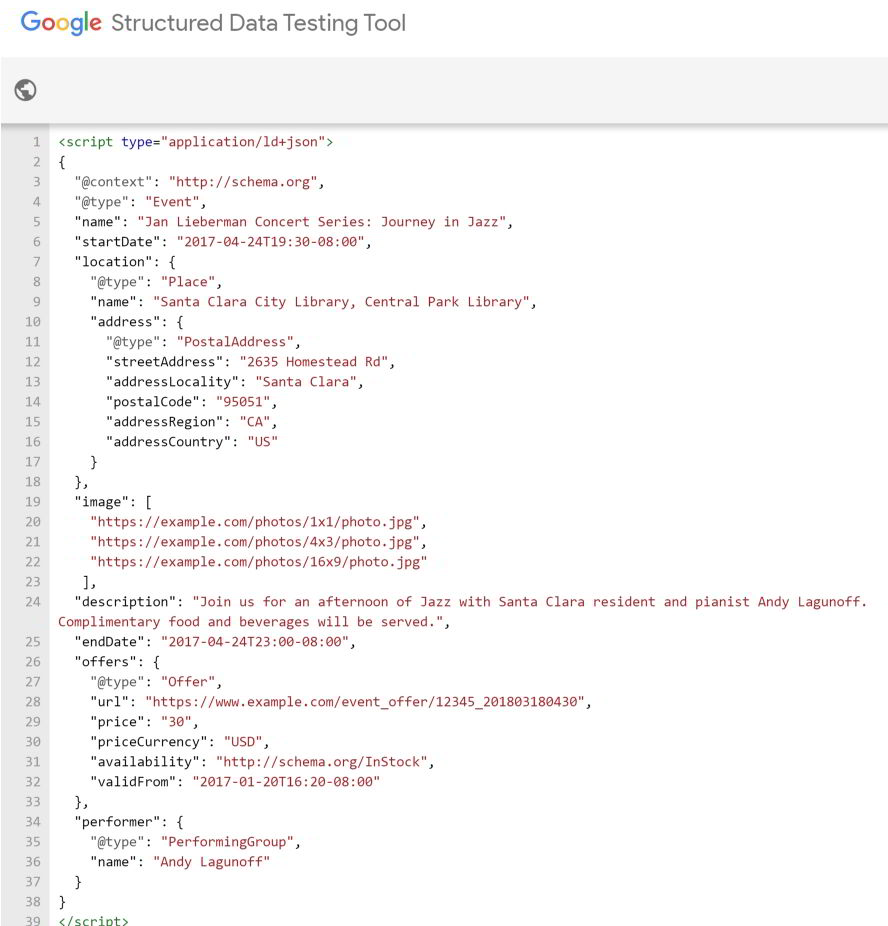The image size is (888, 926).
Task: Click line number 24 in the gutter
Action: pyautogui.click(x=33, y=602)
